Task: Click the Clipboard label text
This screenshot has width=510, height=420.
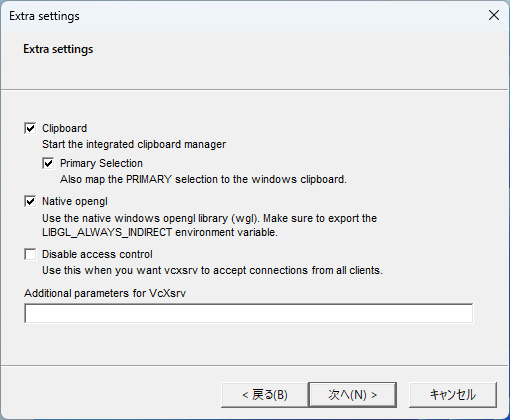Action: coord(64,128)
